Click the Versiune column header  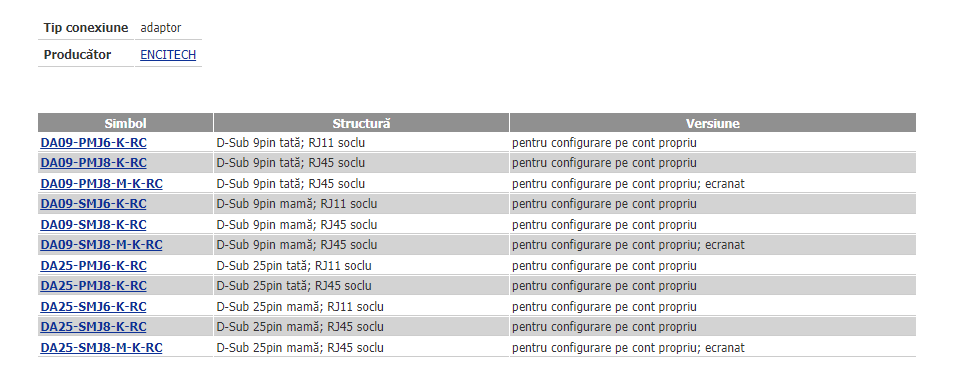713,123
